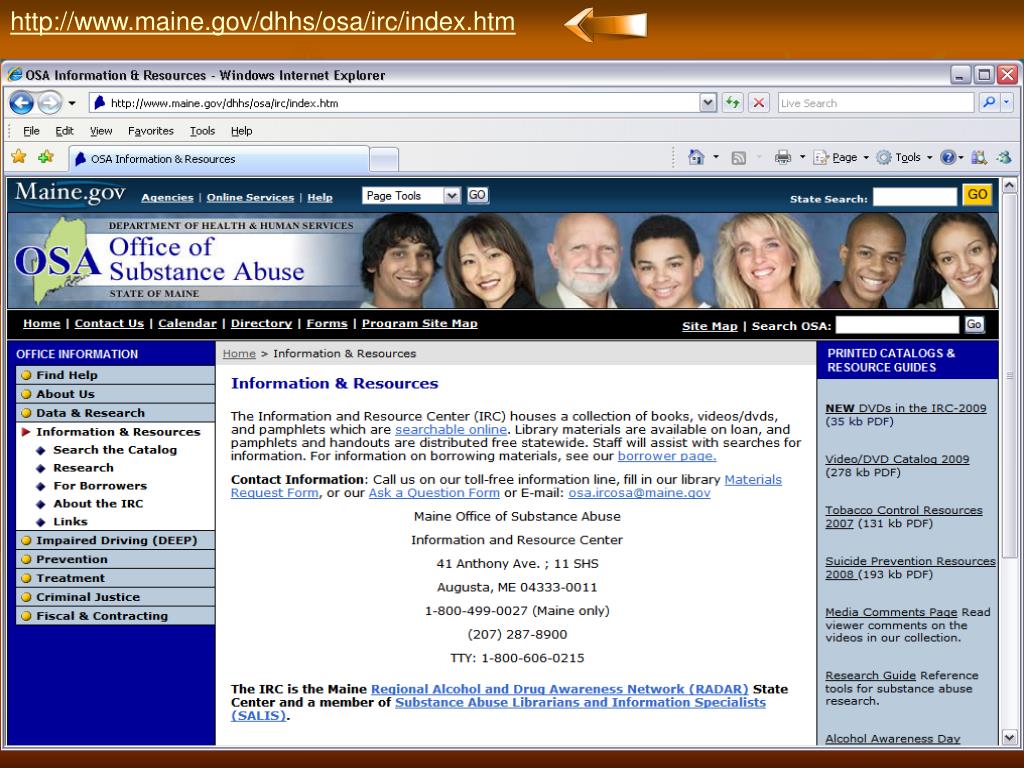Click the browser Forward arrow button
The width and height of the screenshot is (1024, 768).
tap(49, 103)
